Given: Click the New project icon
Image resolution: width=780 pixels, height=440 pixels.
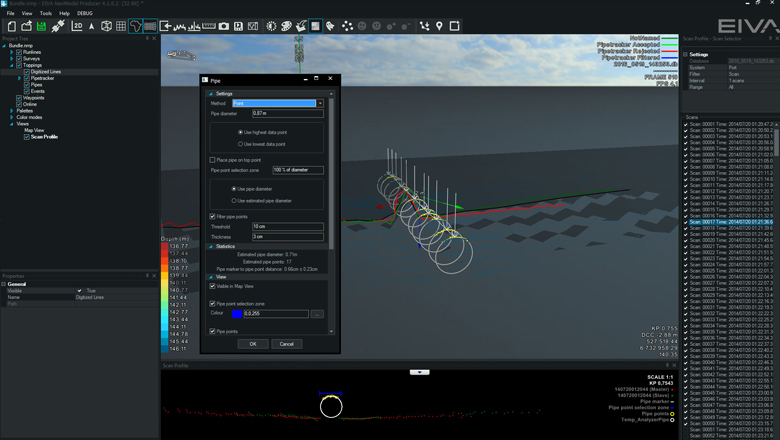Looking at the screenshot, I should pos(11,26).
